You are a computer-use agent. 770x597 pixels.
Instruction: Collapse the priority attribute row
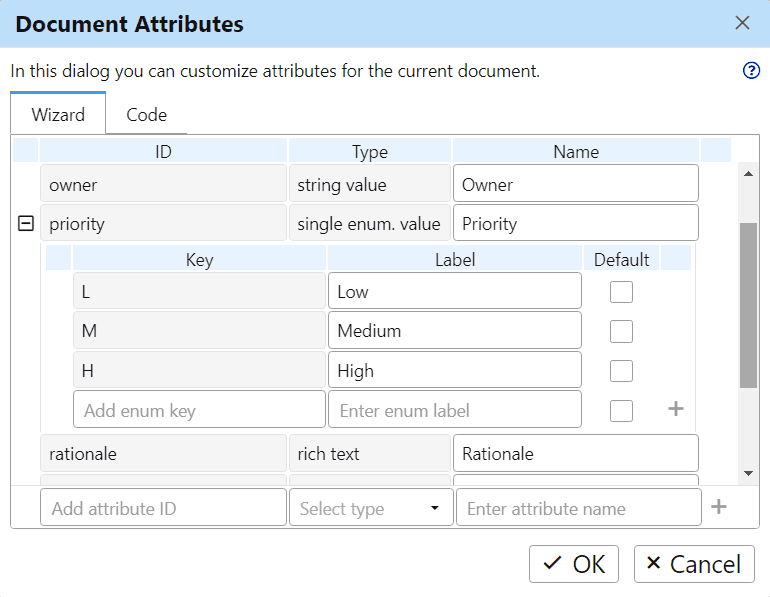pos(26,224)
